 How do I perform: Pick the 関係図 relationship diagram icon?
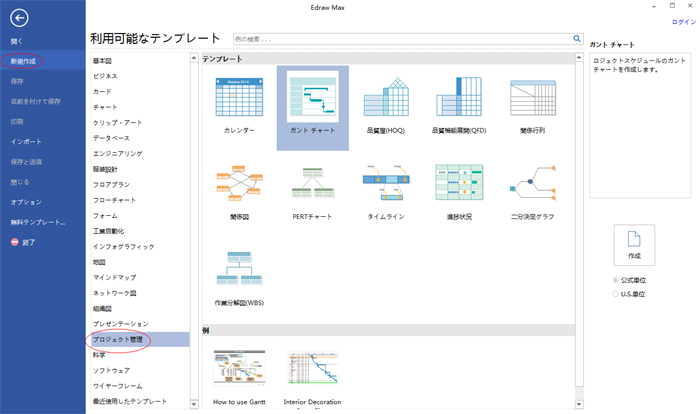pos(239,182)
